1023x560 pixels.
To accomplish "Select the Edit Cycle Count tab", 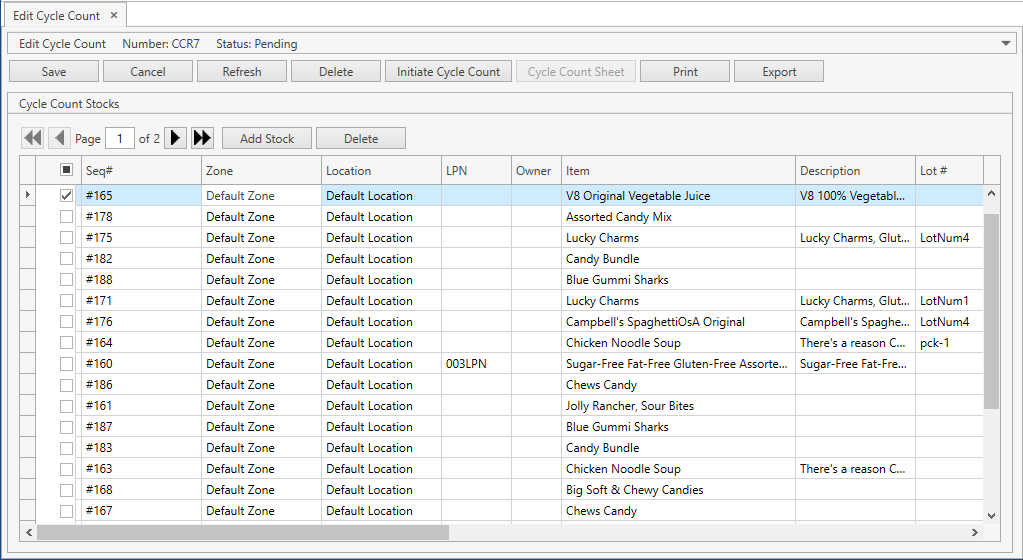I will click(x=56, y=16).
